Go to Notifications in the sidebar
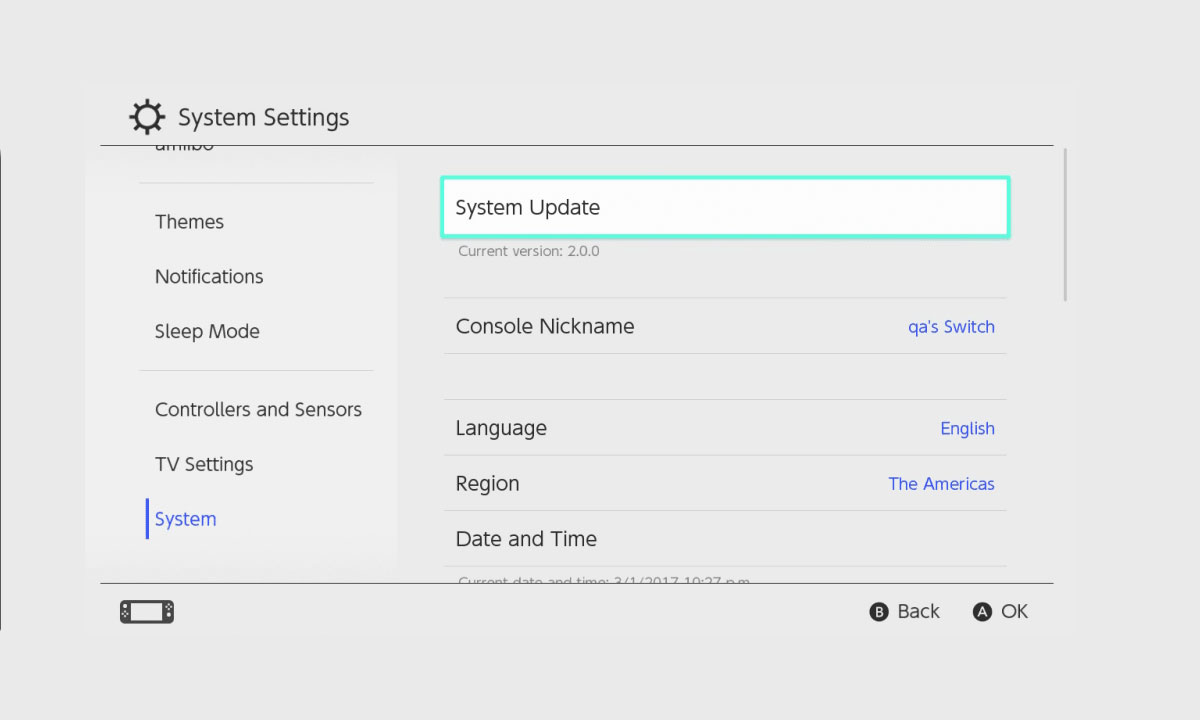 (209, 277)
